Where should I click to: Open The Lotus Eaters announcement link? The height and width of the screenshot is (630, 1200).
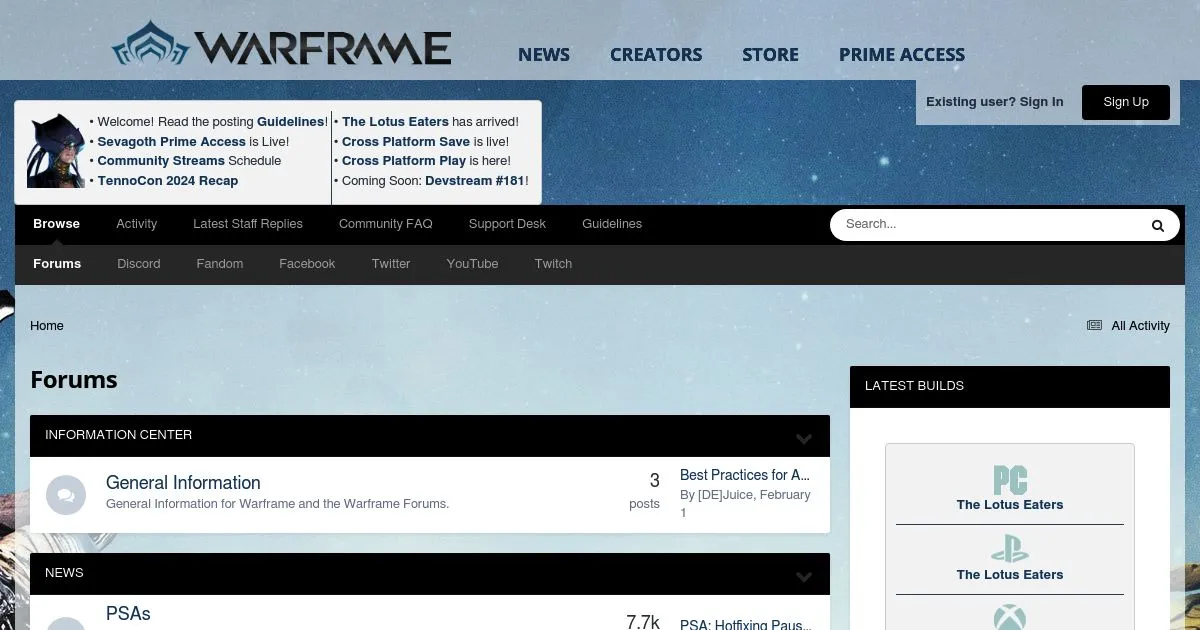click(395, 122)
